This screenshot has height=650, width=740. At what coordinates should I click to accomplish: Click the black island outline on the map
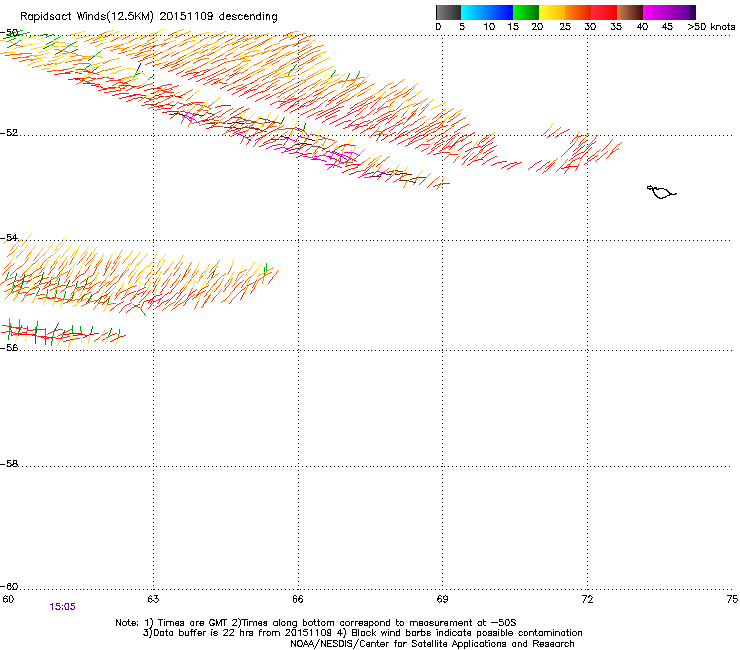pos(661,192)
